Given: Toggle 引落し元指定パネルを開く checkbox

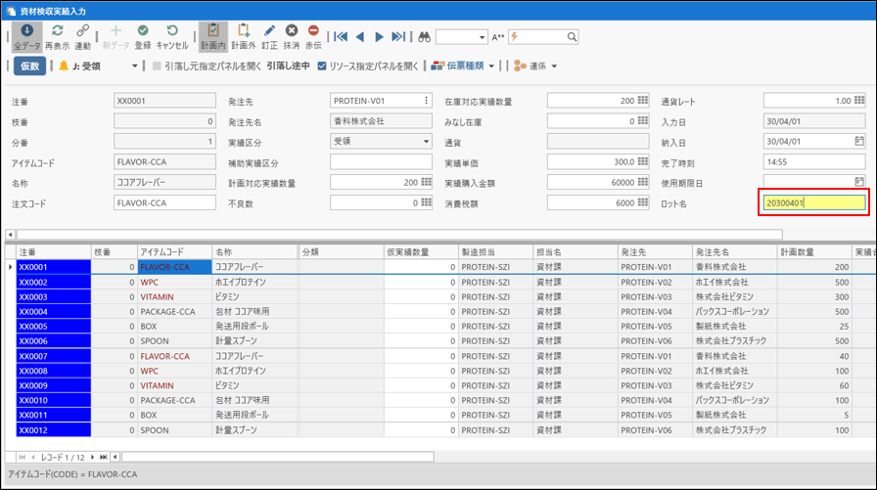Looking at the screenshot, I should pyautogui.click(x=156, y=66).
